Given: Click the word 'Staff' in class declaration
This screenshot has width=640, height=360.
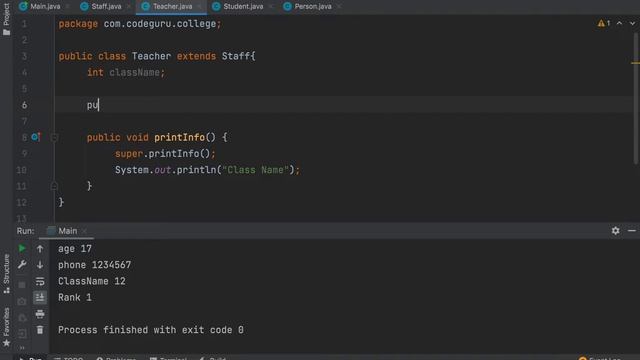Looking at the screenshot, I should [236, 56].
